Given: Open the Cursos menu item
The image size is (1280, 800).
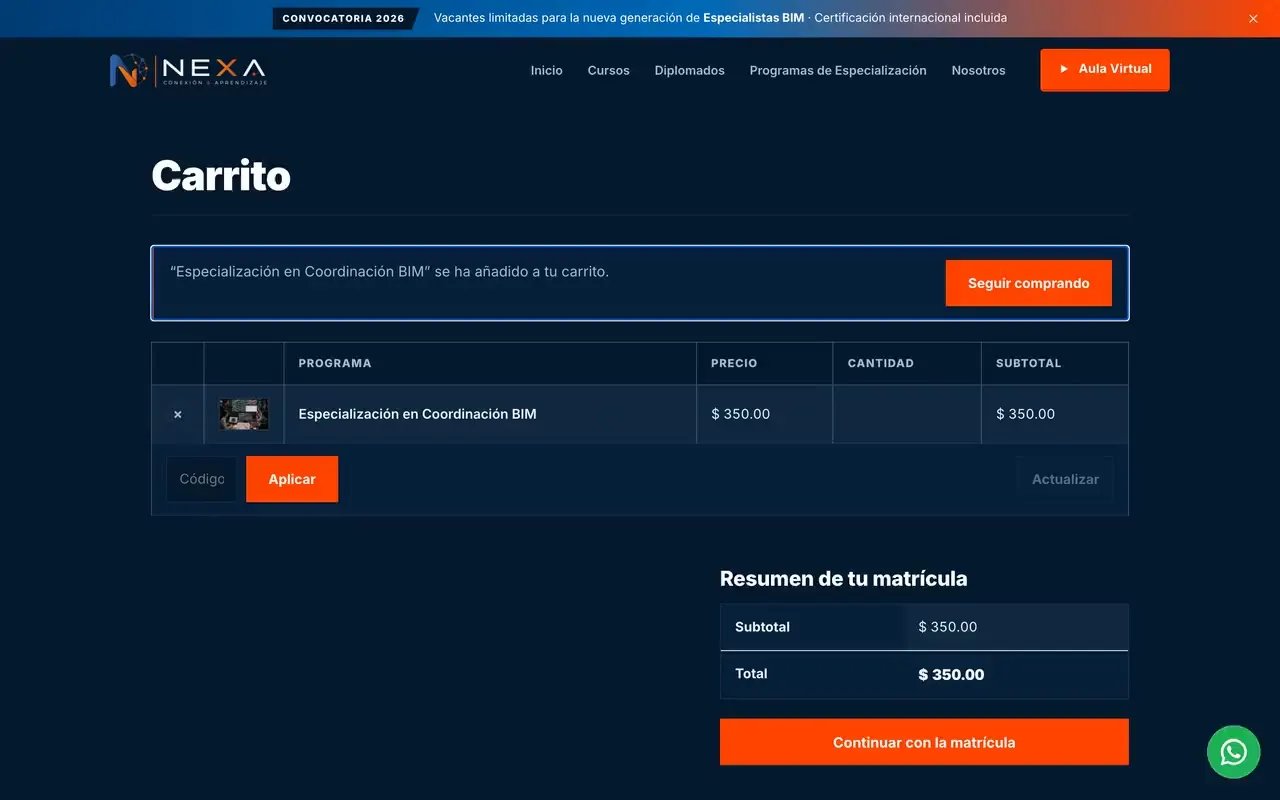Looking at the screenshot, I should 609,70.
